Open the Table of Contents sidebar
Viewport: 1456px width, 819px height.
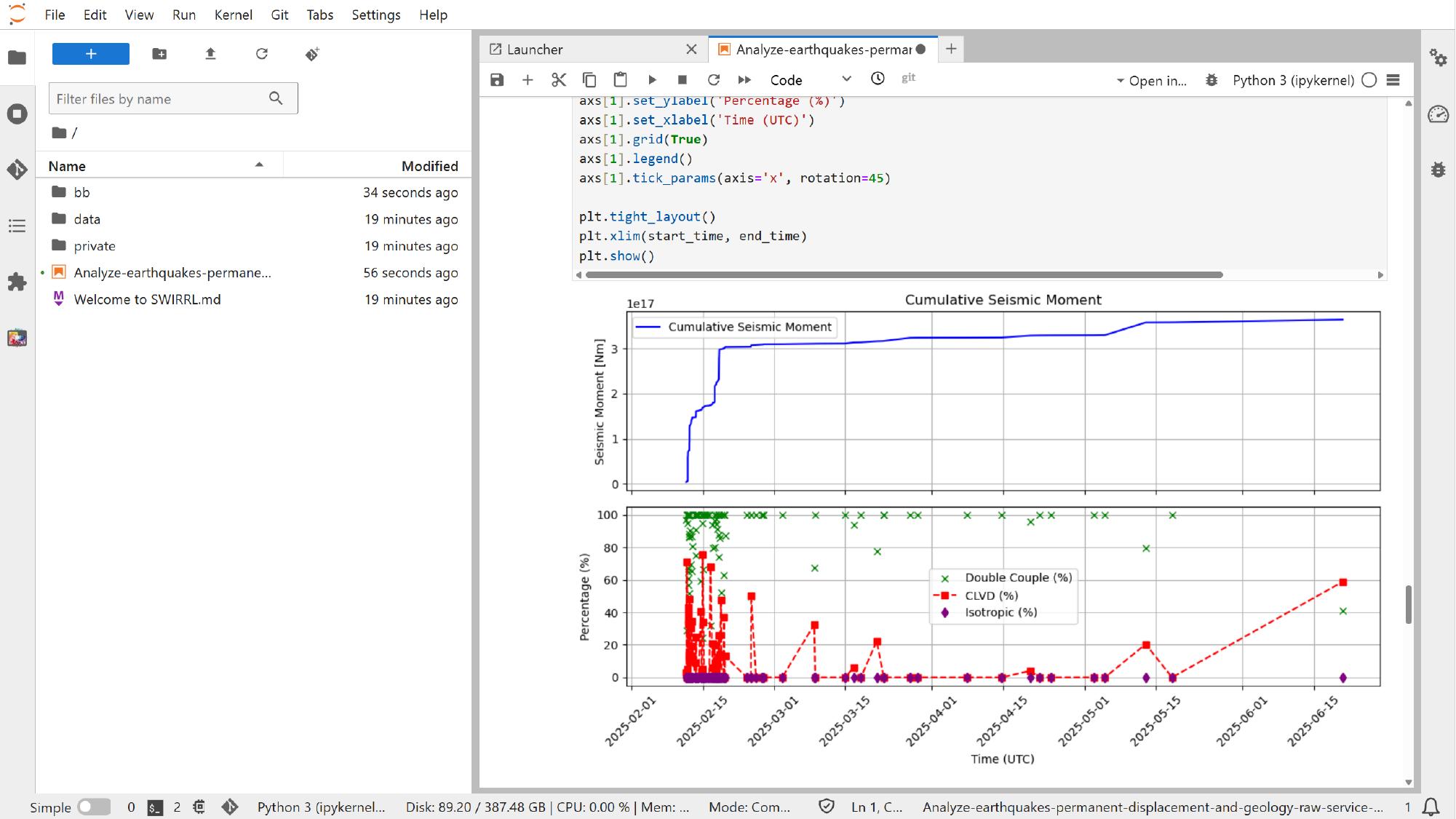(17, 226)
